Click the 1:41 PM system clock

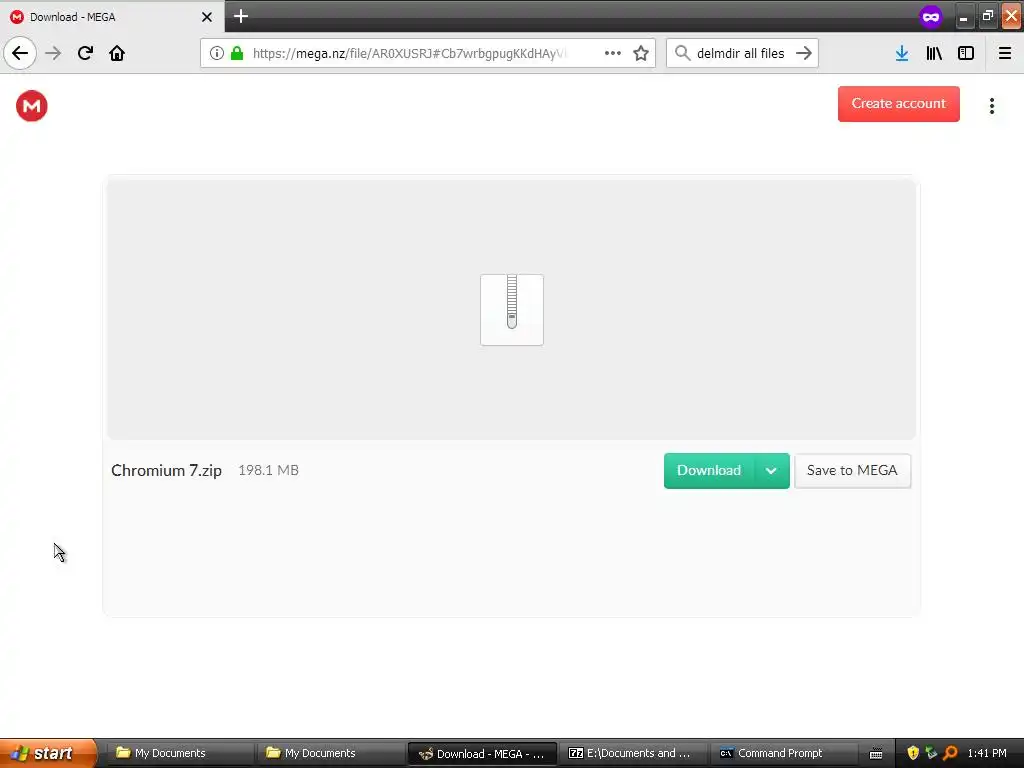coord(987,753)
